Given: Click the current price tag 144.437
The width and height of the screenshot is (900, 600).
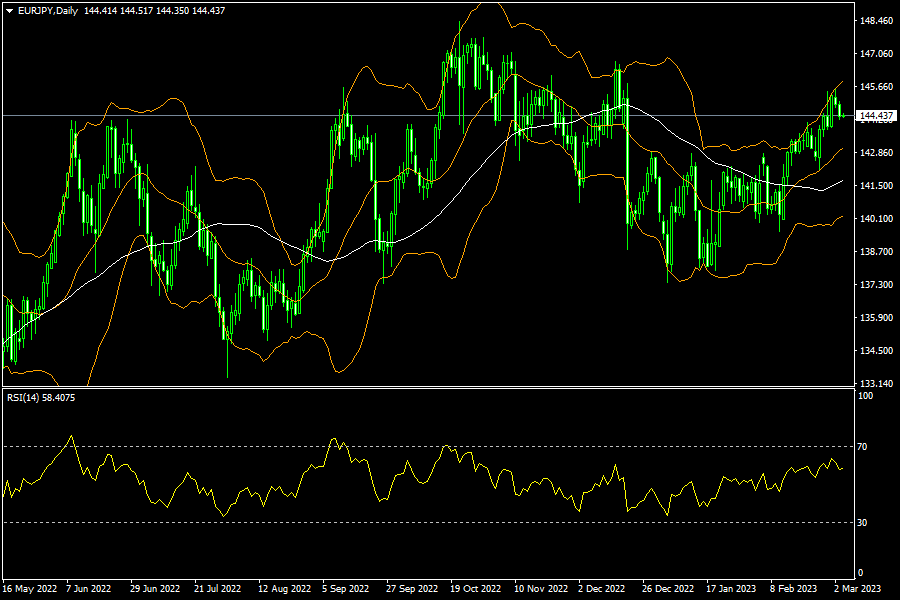Looking at the screenshot, I should click(x=876, y=116).
